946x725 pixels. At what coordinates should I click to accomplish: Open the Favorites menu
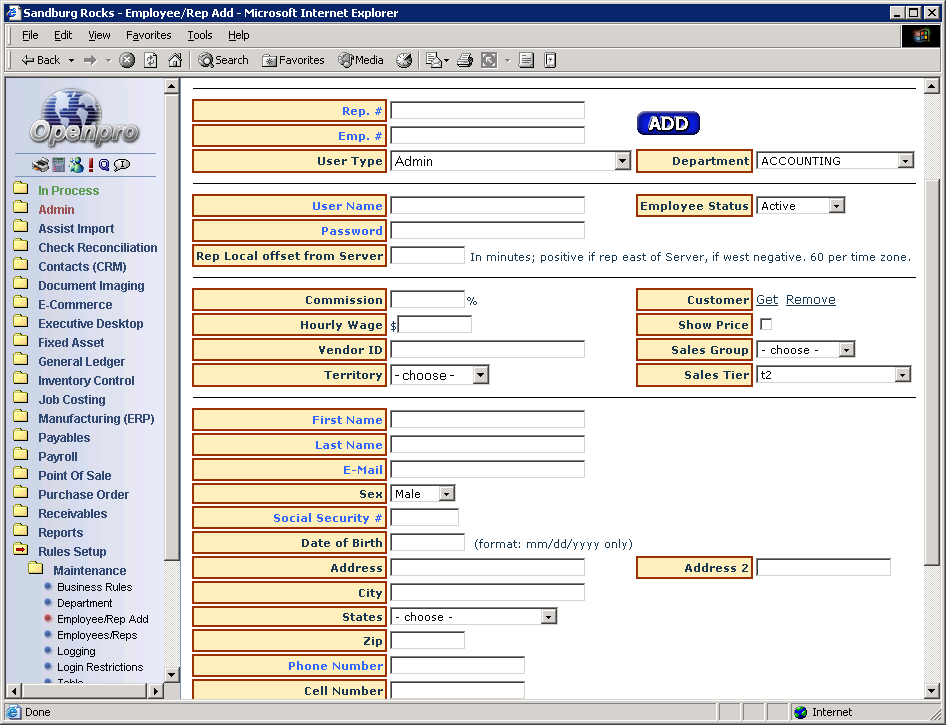point(148,35)
